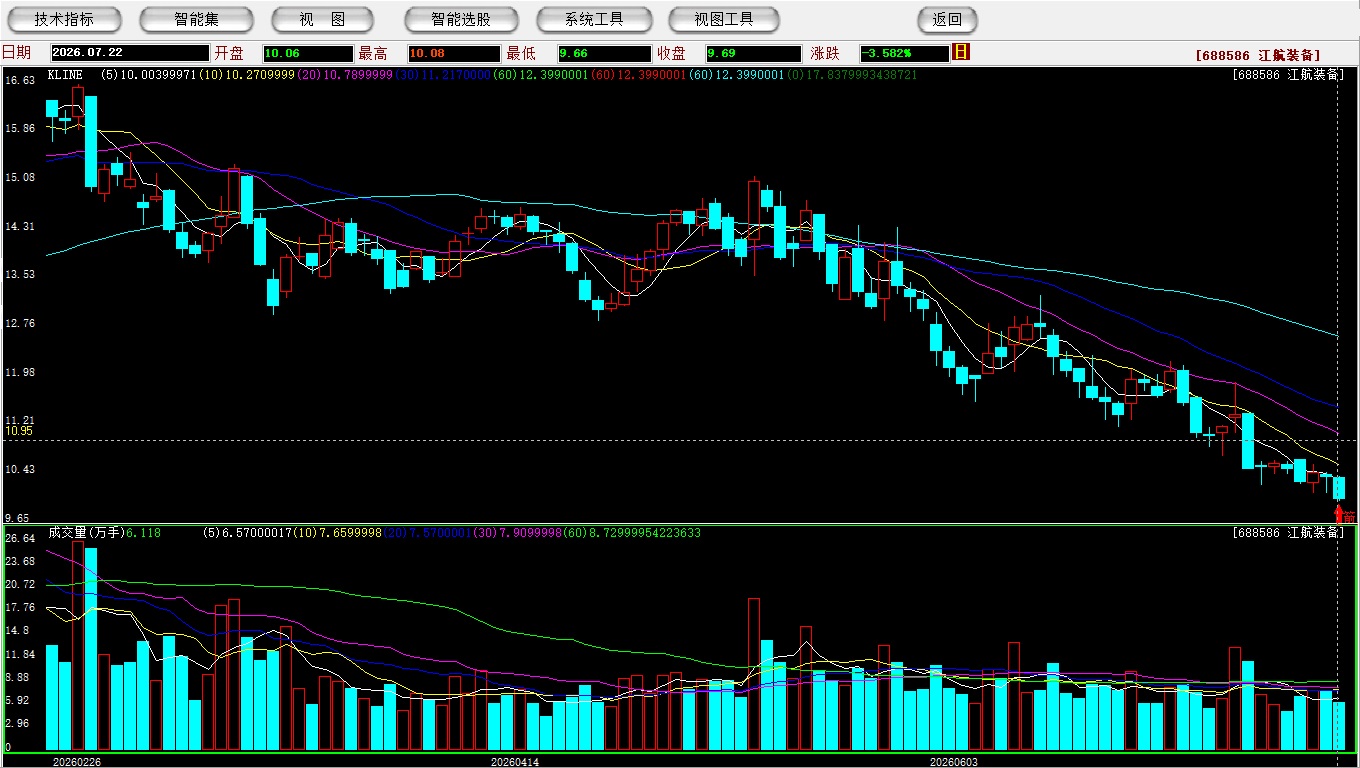Open the 技术指标 menu button

coord(65,20)
